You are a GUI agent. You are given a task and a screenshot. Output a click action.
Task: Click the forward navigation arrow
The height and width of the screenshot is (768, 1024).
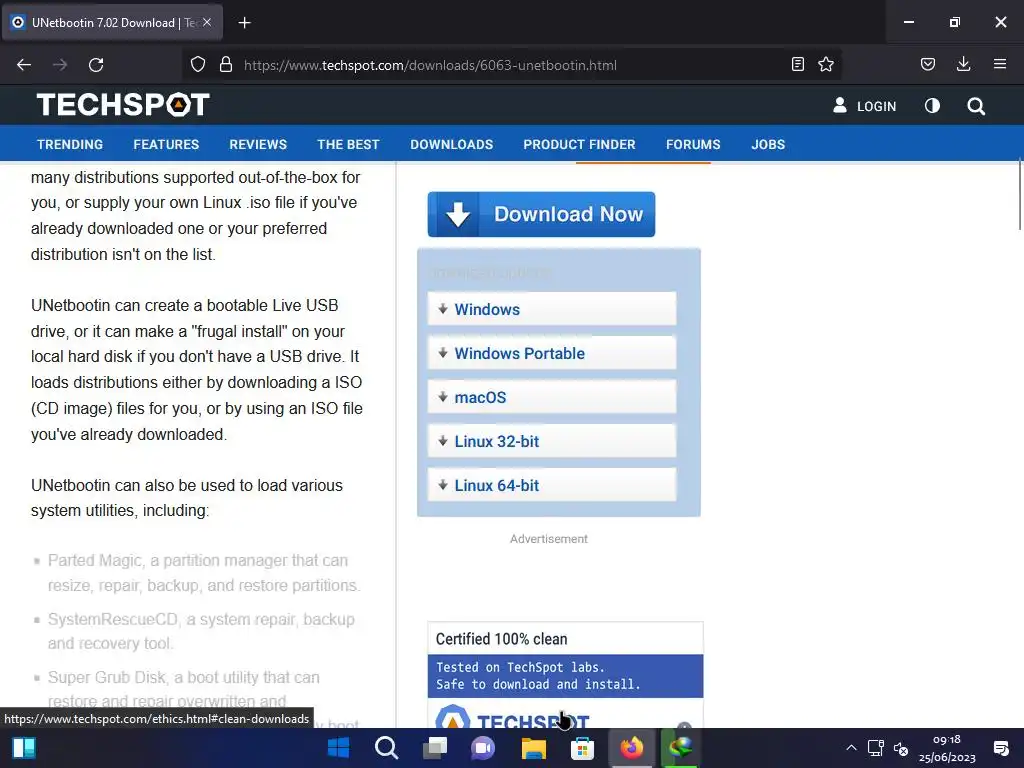point(60,65)
